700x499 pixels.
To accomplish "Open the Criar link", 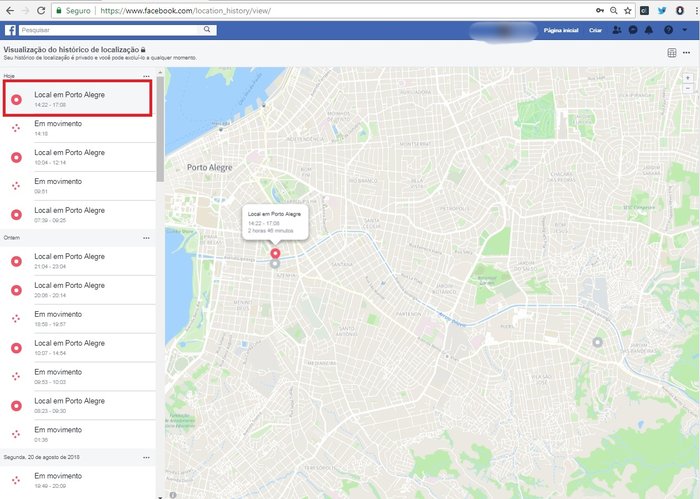I will coord(595,30).
